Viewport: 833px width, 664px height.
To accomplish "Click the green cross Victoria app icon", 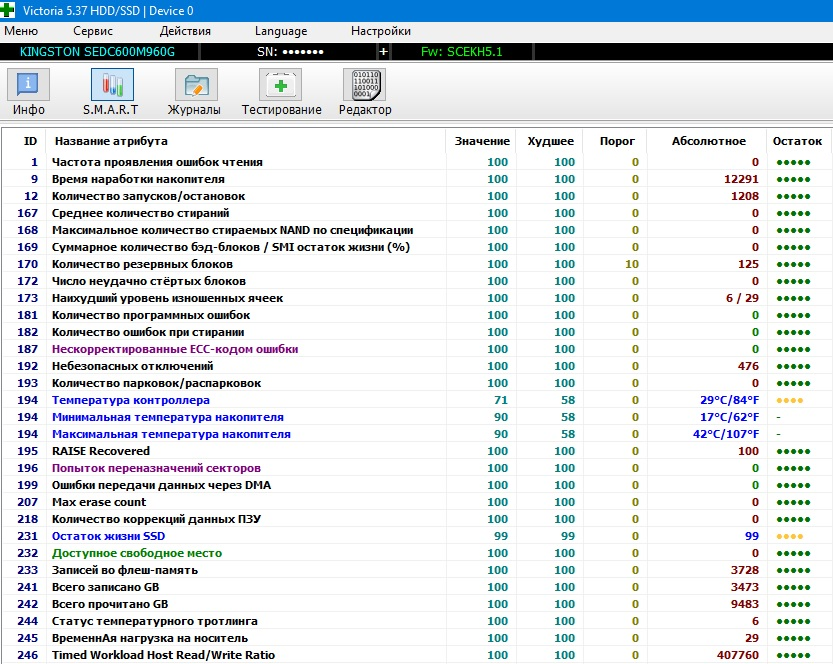I will click(8, 10).
